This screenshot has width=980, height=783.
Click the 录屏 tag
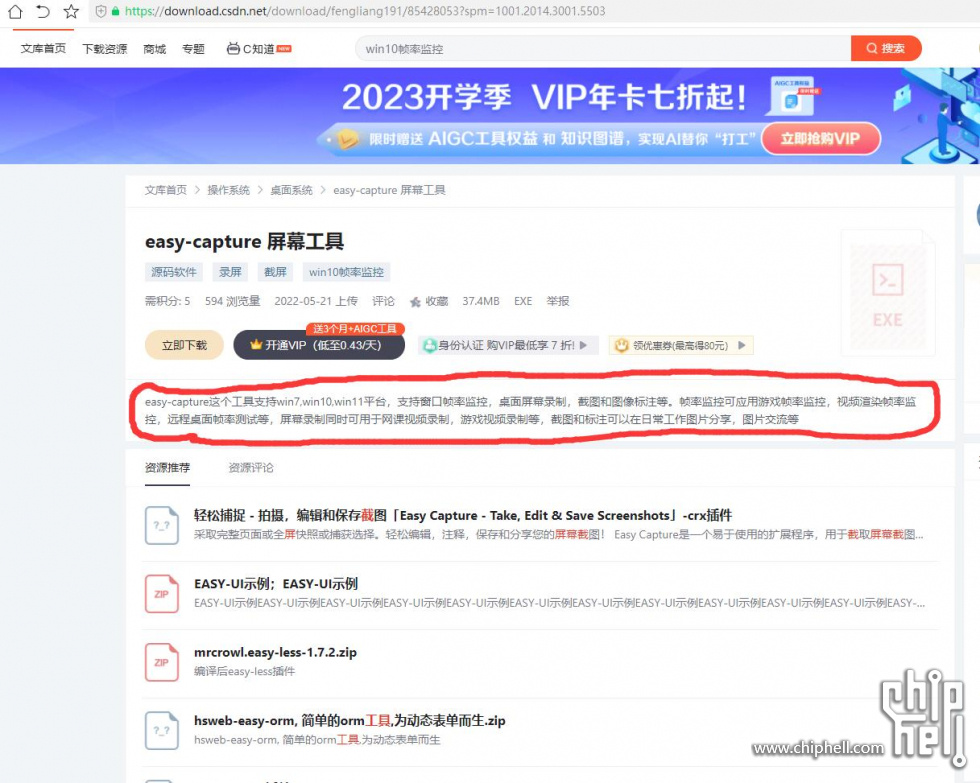[230, 272]
